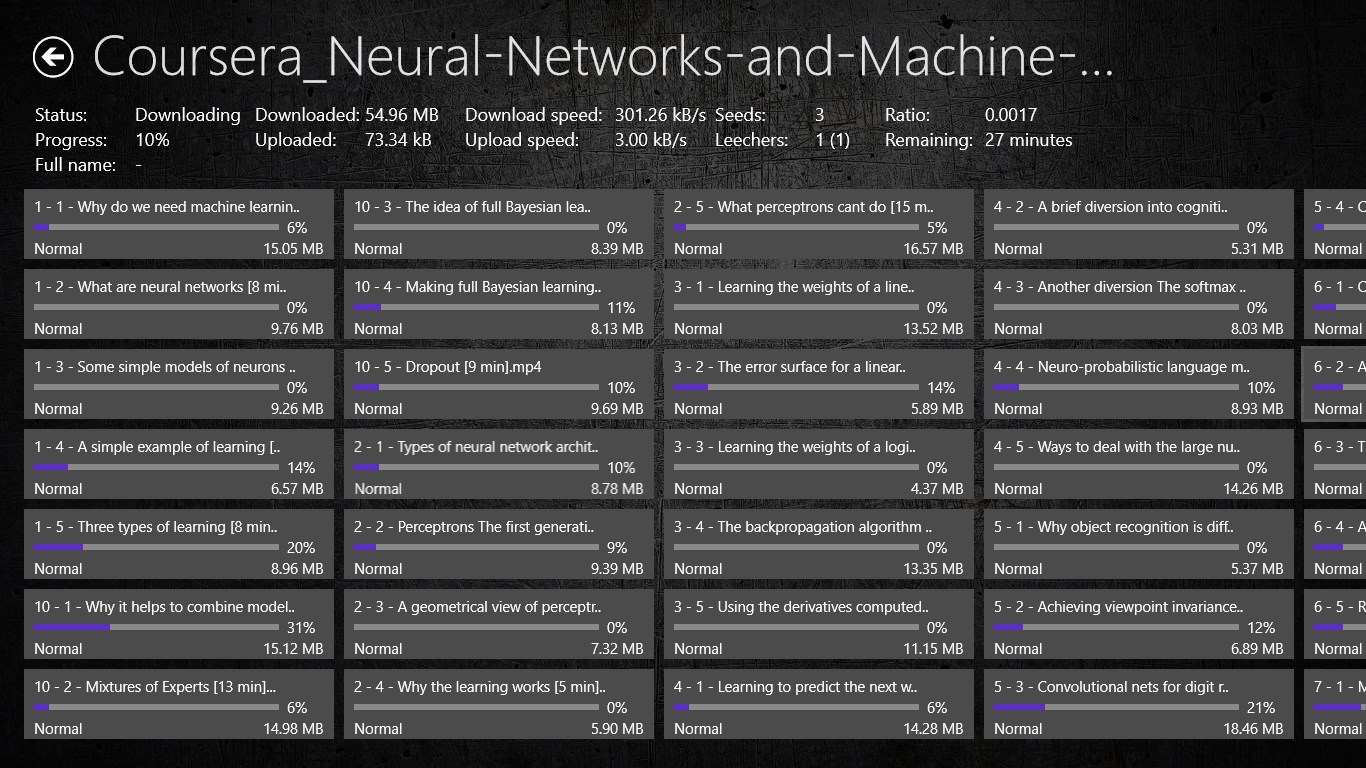Click progress bar of '3 - 2 - The error surface' file
The image size is (1366, 768).
(795, 387)
